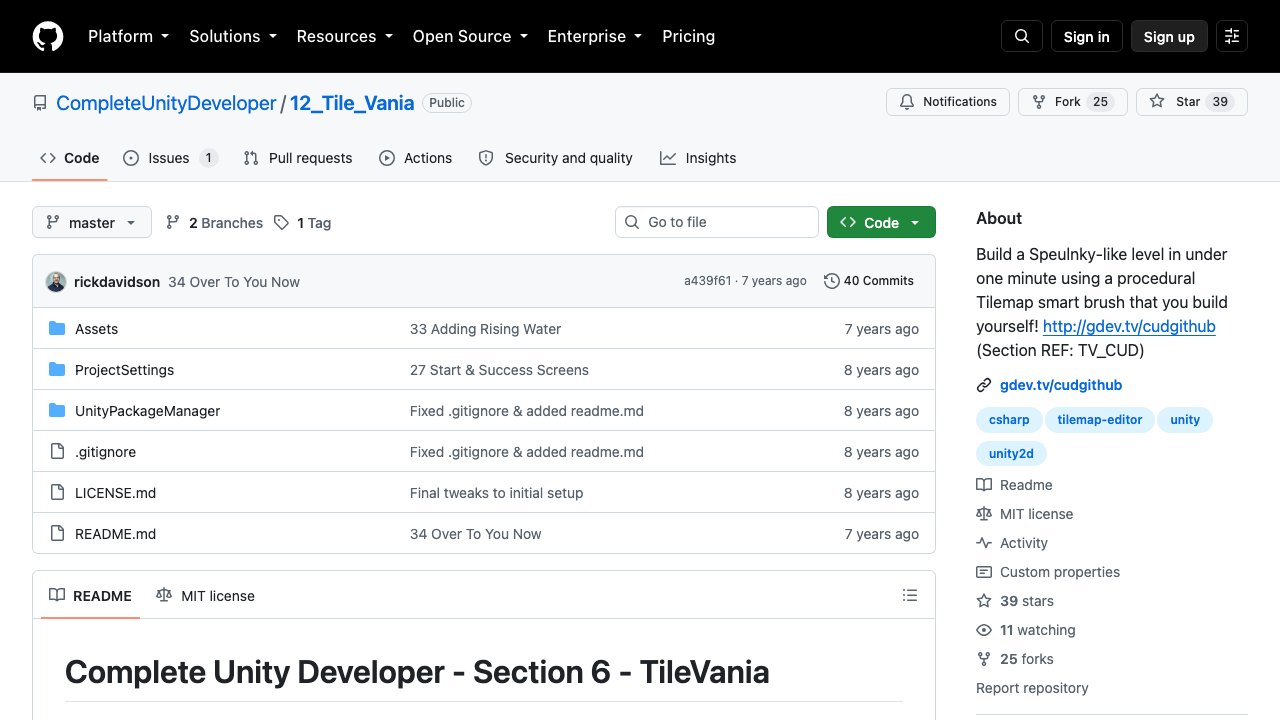
Task: Open the 12_Tile_Vania repository link
Action: point(352,103)
